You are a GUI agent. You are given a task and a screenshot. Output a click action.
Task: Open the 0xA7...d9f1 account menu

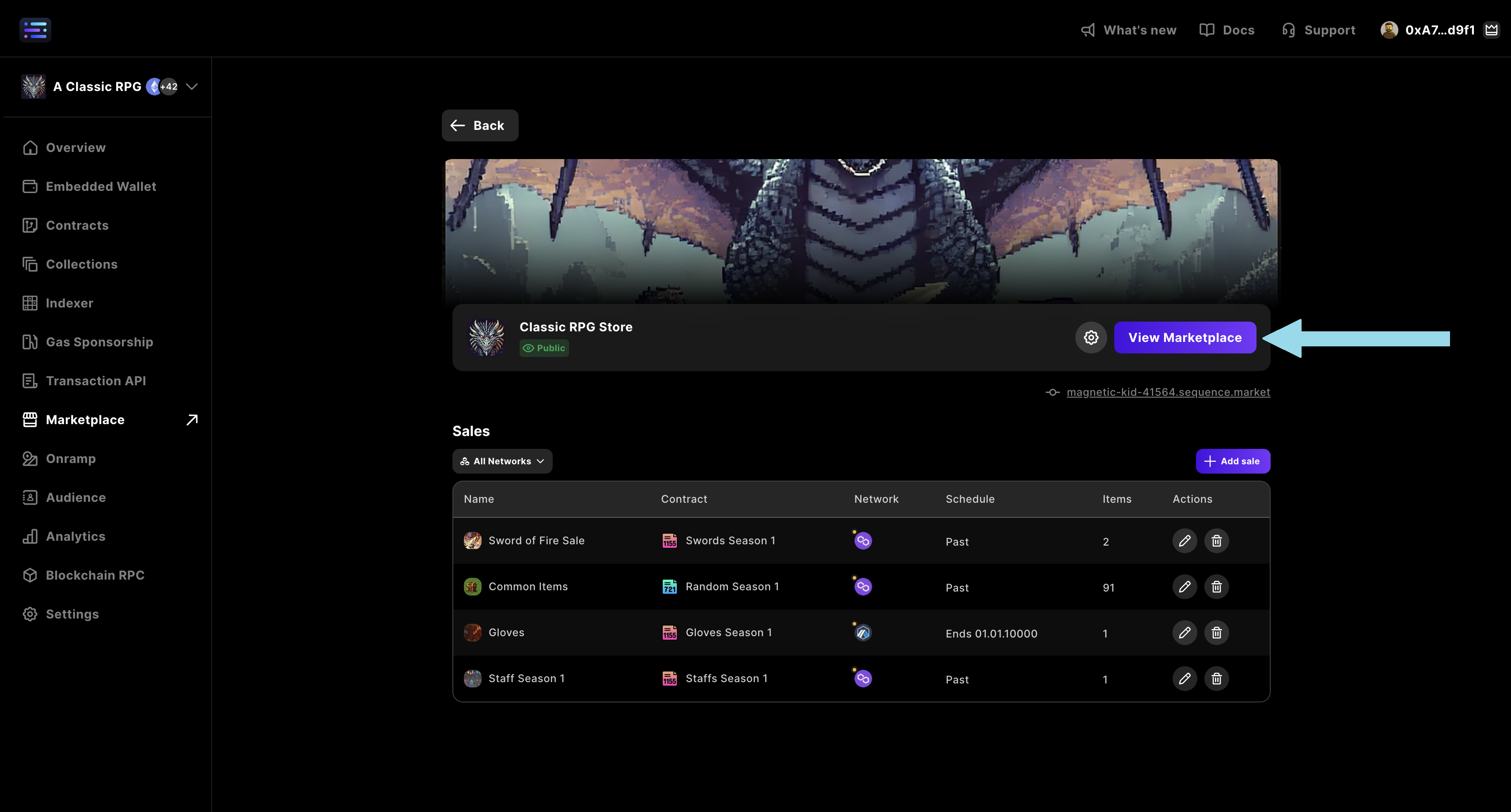pos(1430,29)
